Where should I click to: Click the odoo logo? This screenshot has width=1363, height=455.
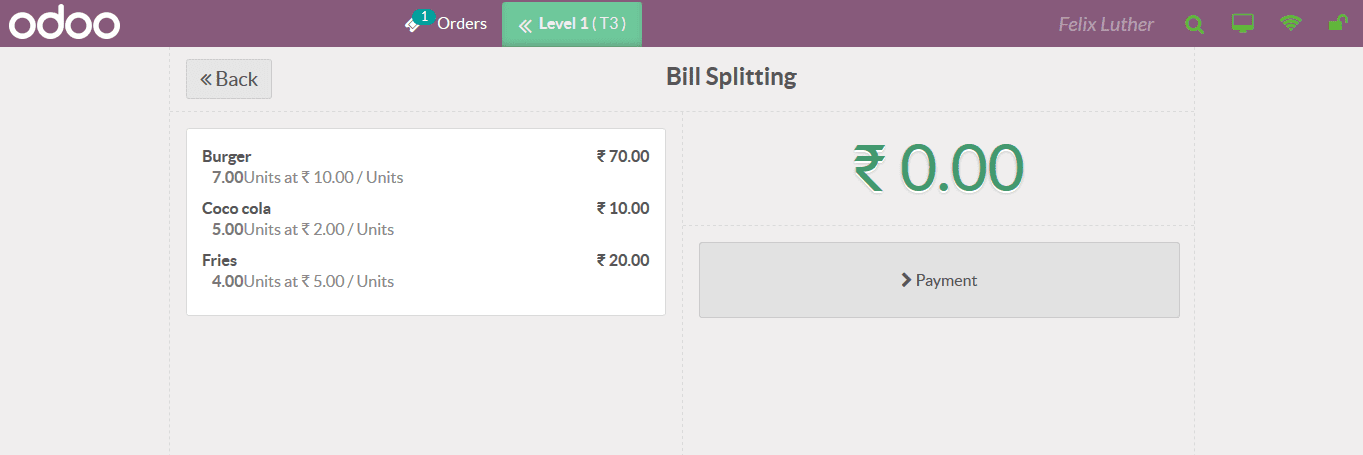(x=64, y=24)
